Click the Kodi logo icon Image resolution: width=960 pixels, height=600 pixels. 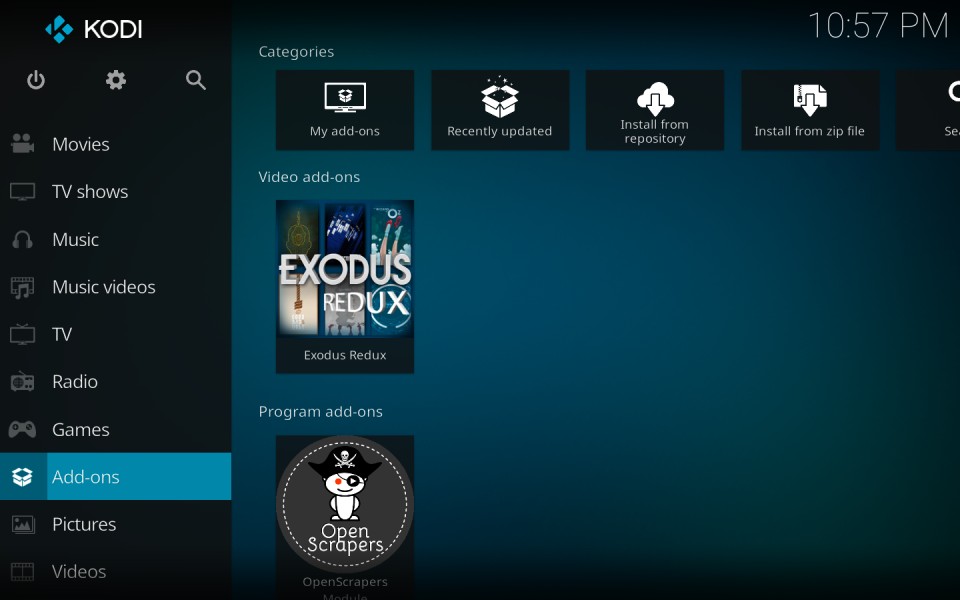click(x=59, y=29)
